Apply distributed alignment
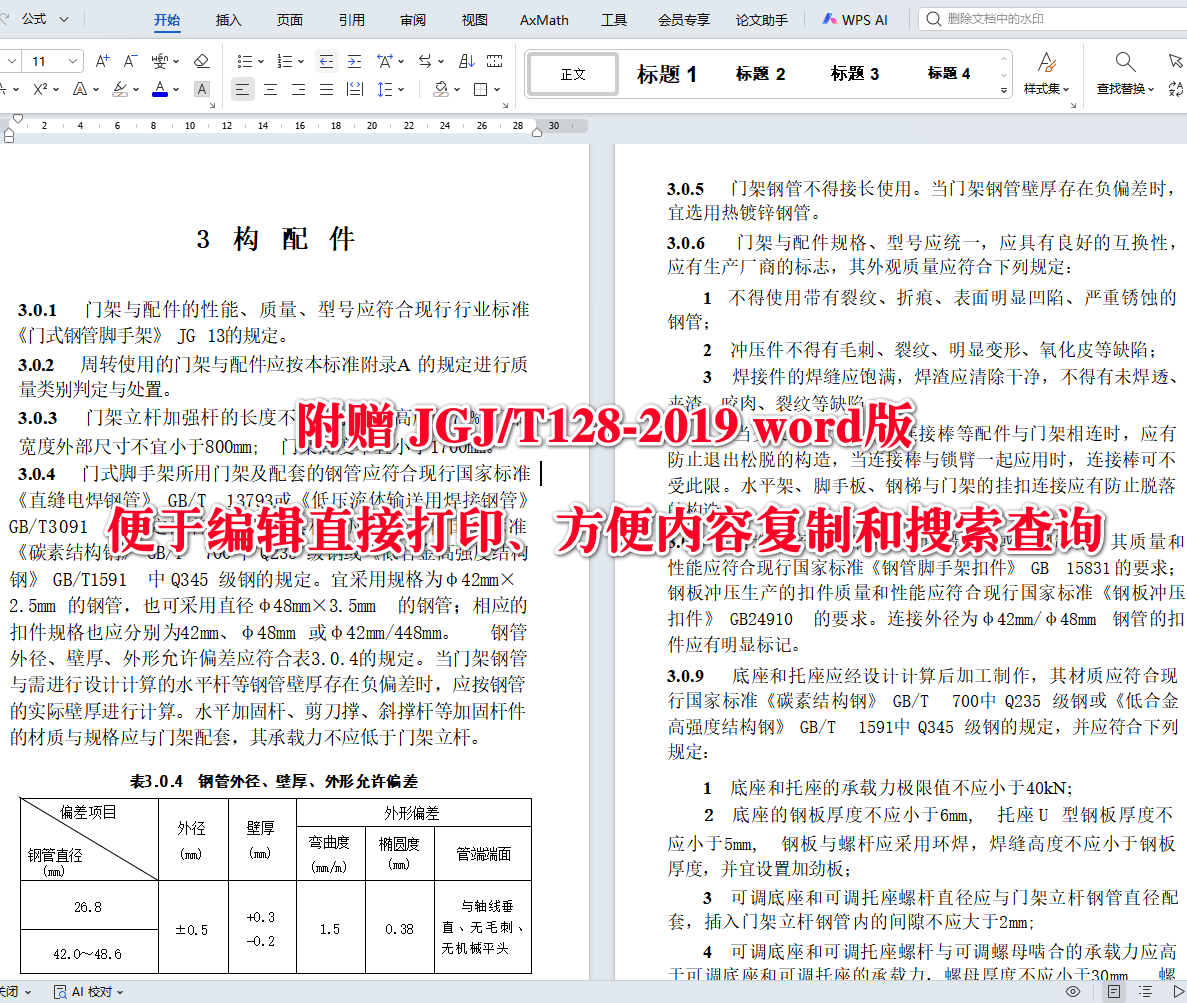Viewport: 1187px width, 1003px height. pyautogui.click(x=354, y=90)
